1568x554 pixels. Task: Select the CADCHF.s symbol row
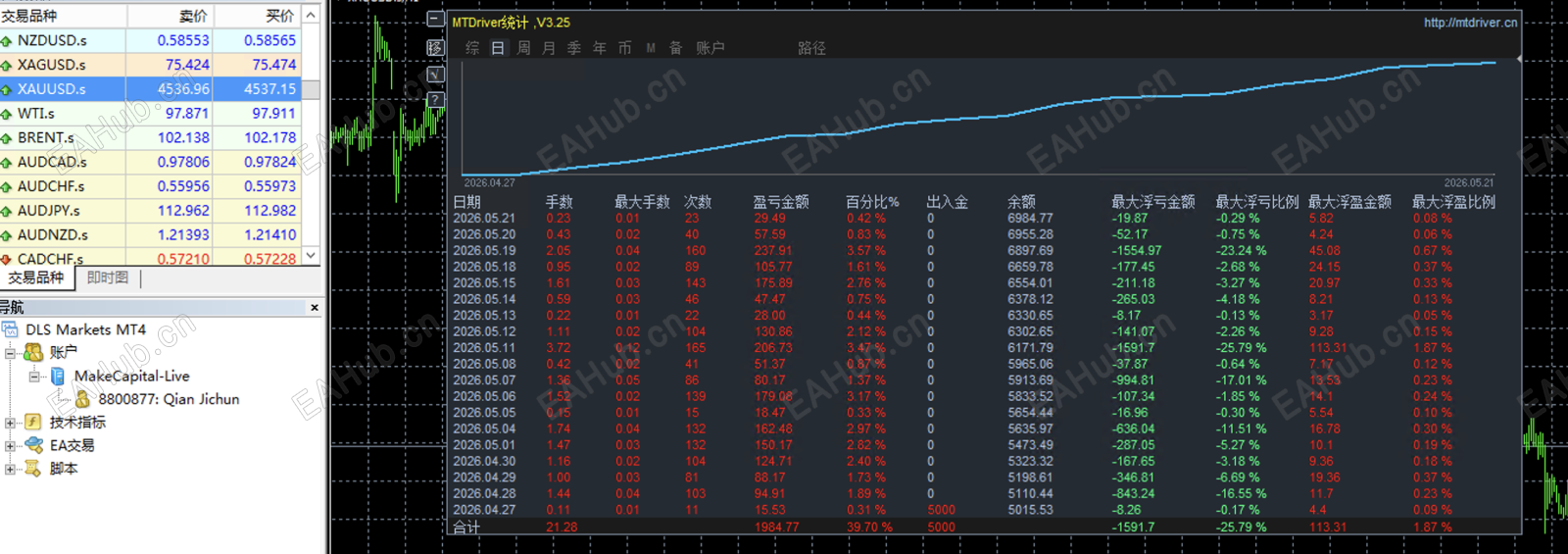click(151, 258)
